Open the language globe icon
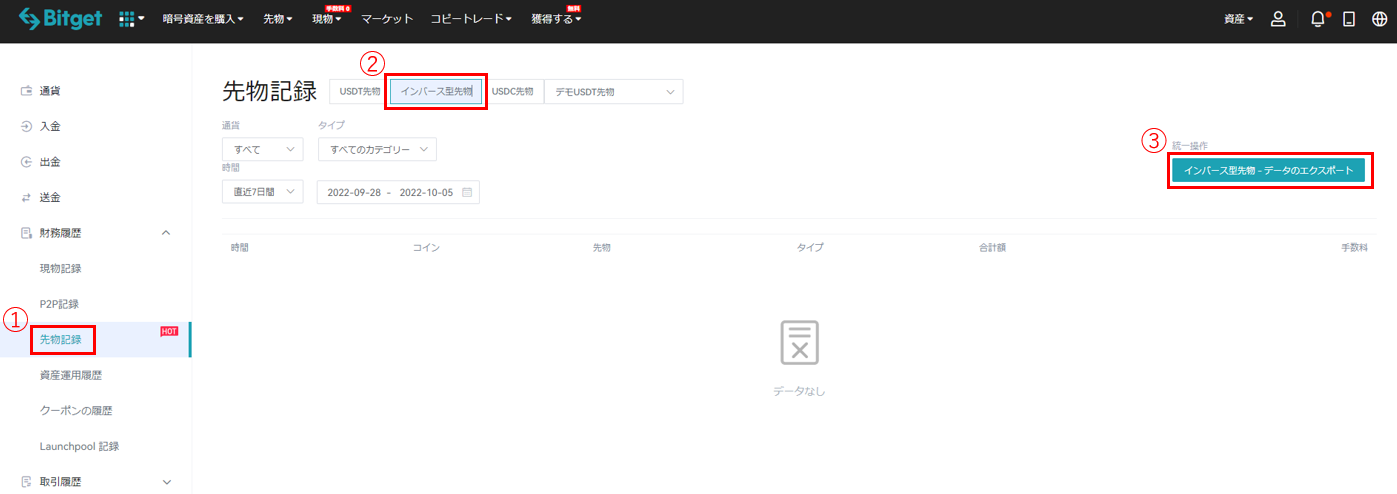Screen dimensions: 1397x494 click(x=1379, y=19)
